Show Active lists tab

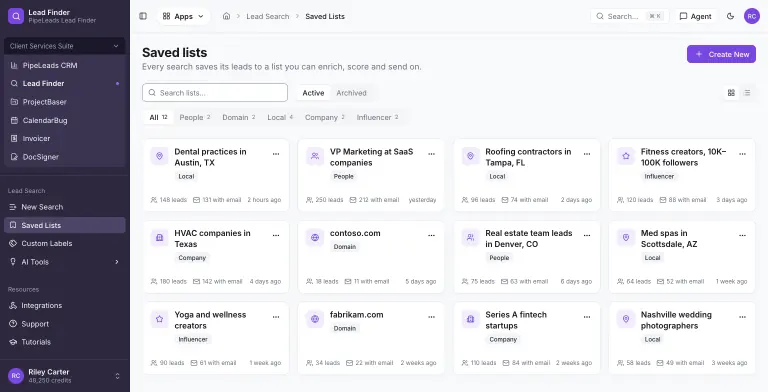pyautogui.click(x=313, y=93)
